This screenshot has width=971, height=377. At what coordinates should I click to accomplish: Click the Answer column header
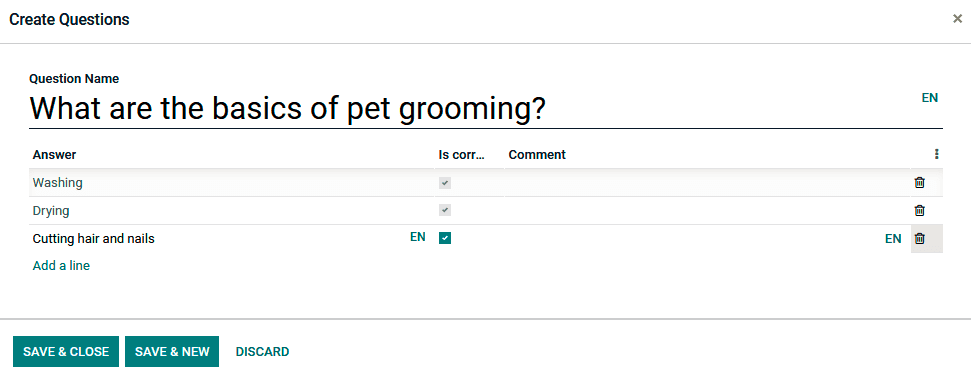(54, 155)
